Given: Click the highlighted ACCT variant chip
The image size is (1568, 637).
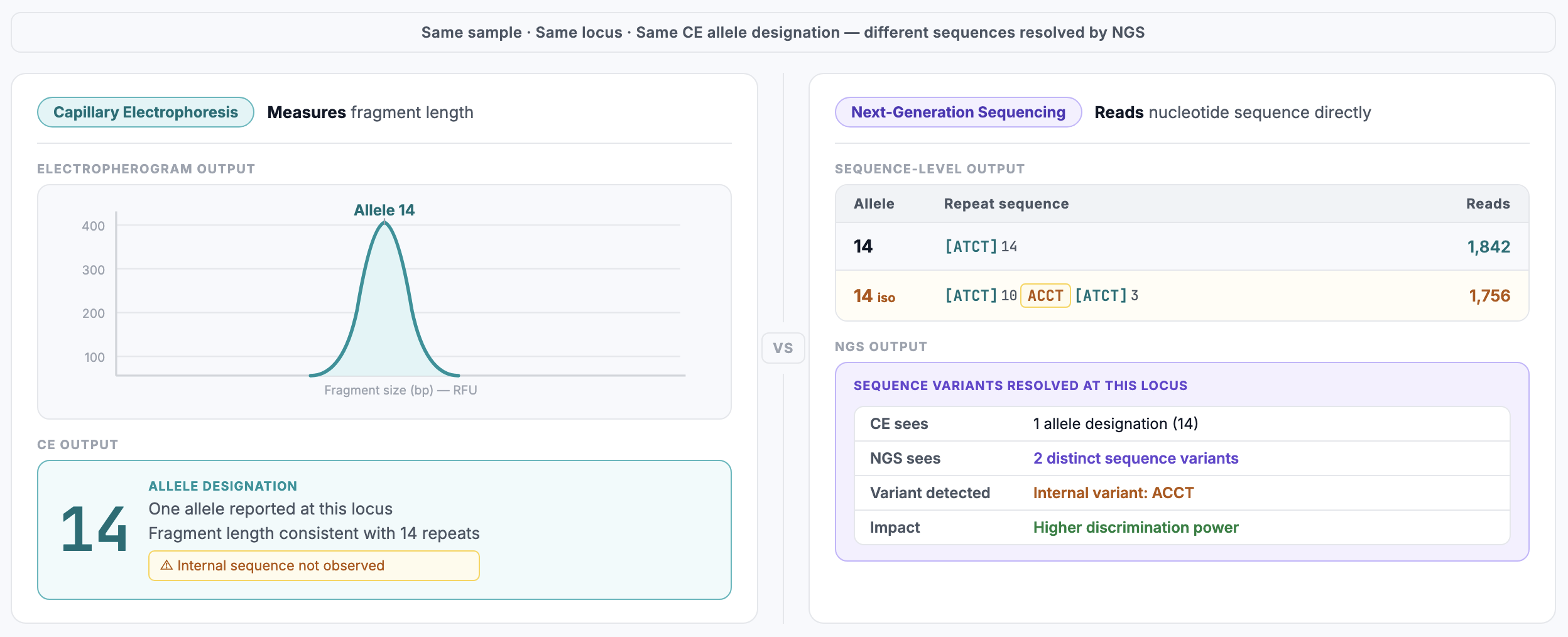Looking at the screenshot, I should point(1045,296).
